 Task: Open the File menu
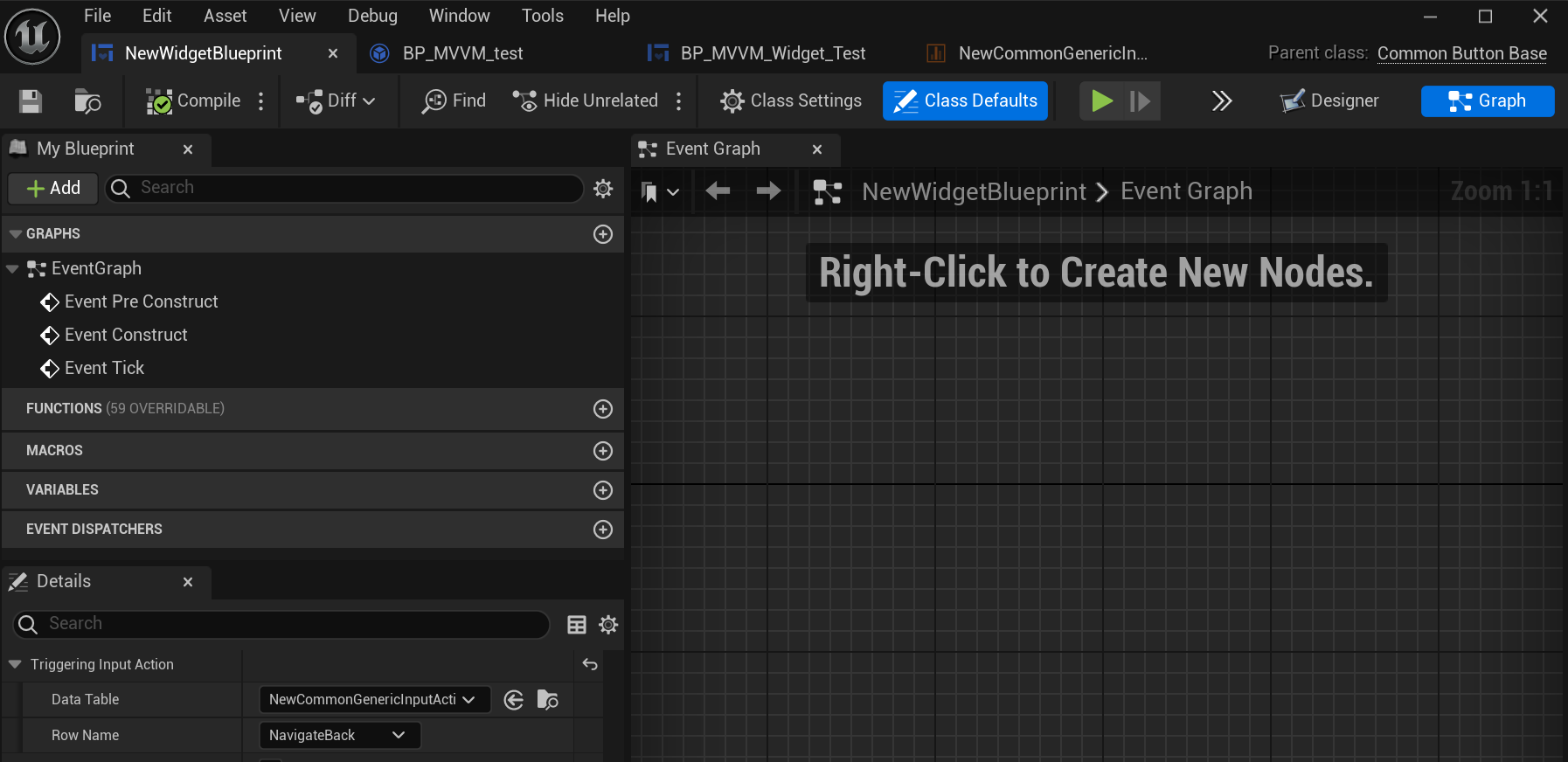pos(97,16)
